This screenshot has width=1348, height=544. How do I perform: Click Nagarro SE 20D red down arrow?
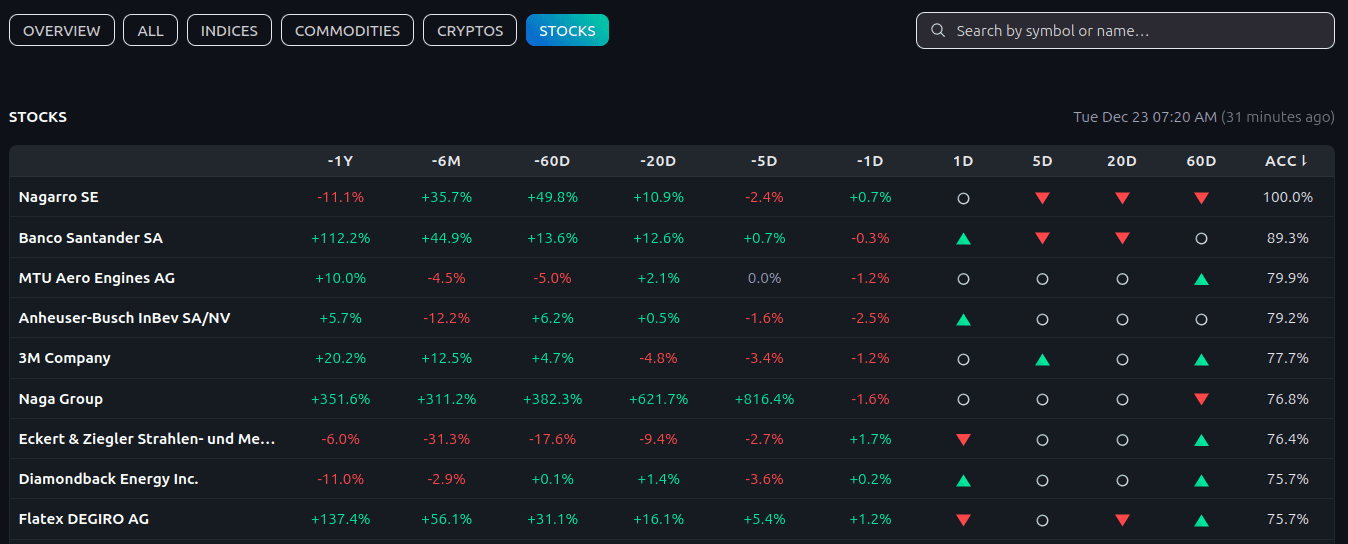point(1122,198)
